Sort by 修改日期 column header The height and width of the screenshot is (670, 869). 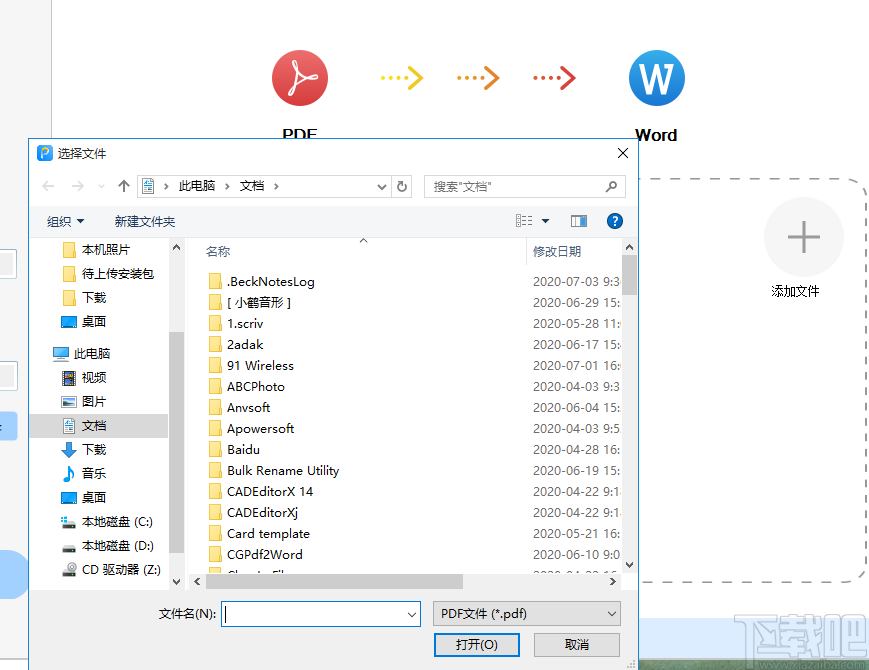click(x=557, y=252)
